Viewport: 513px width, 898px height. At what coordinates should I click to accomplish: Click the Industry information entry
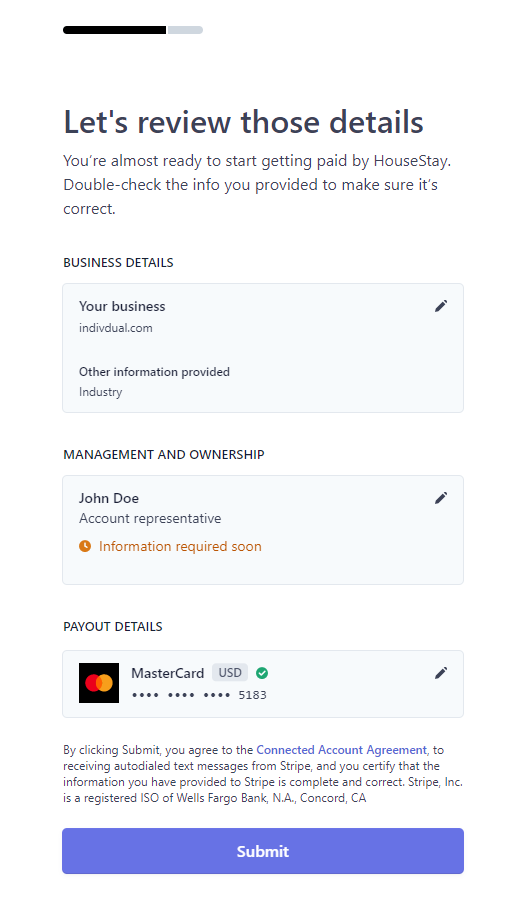pyautogui.click(x=100, y=392)
